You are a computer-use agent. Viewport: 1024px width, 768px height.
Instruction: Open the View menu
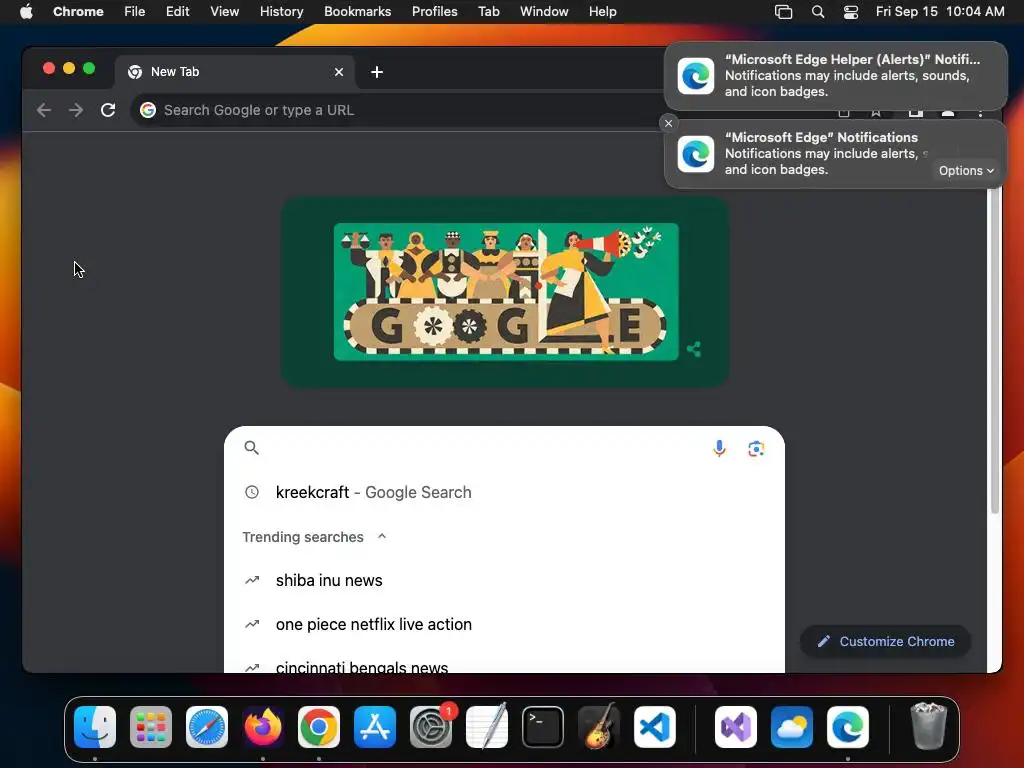(x=224, y=12)
